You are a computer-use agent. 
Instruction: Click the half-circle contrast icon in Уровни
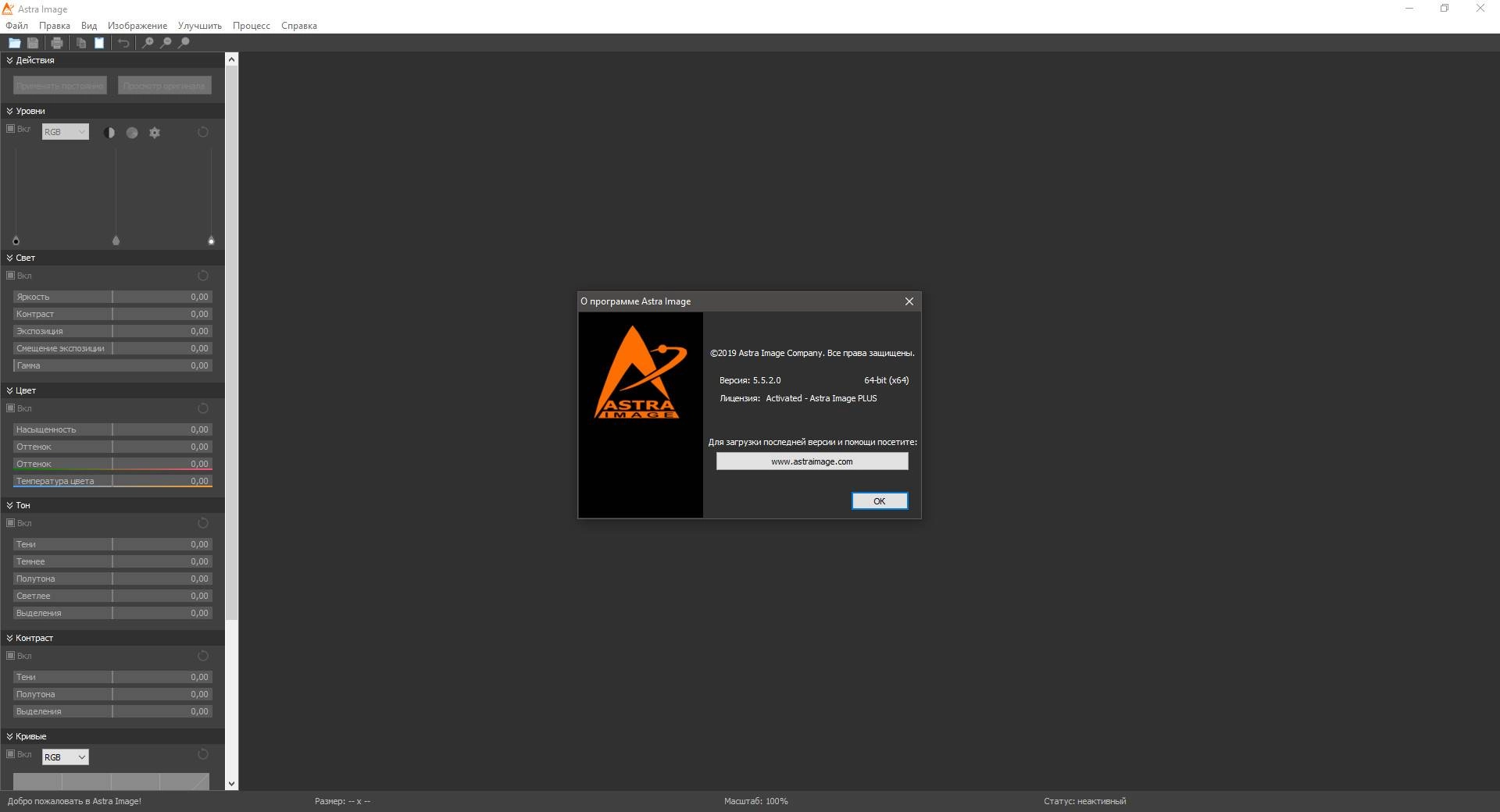tap(109, 133)
